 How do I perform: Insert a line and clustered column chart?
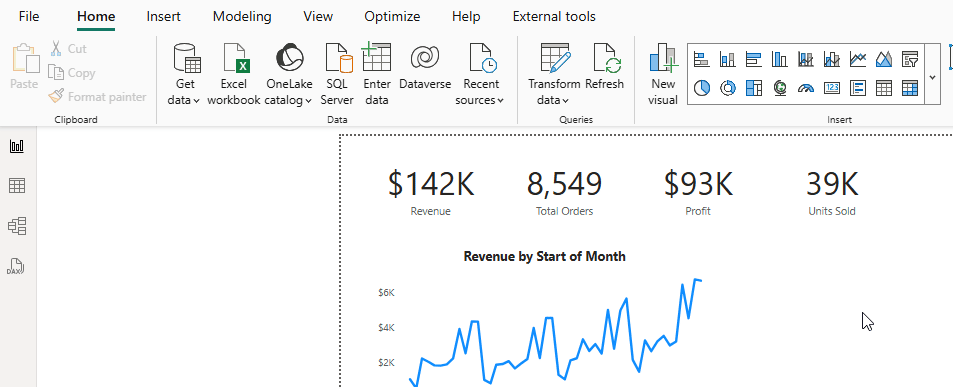pos(832,59)
